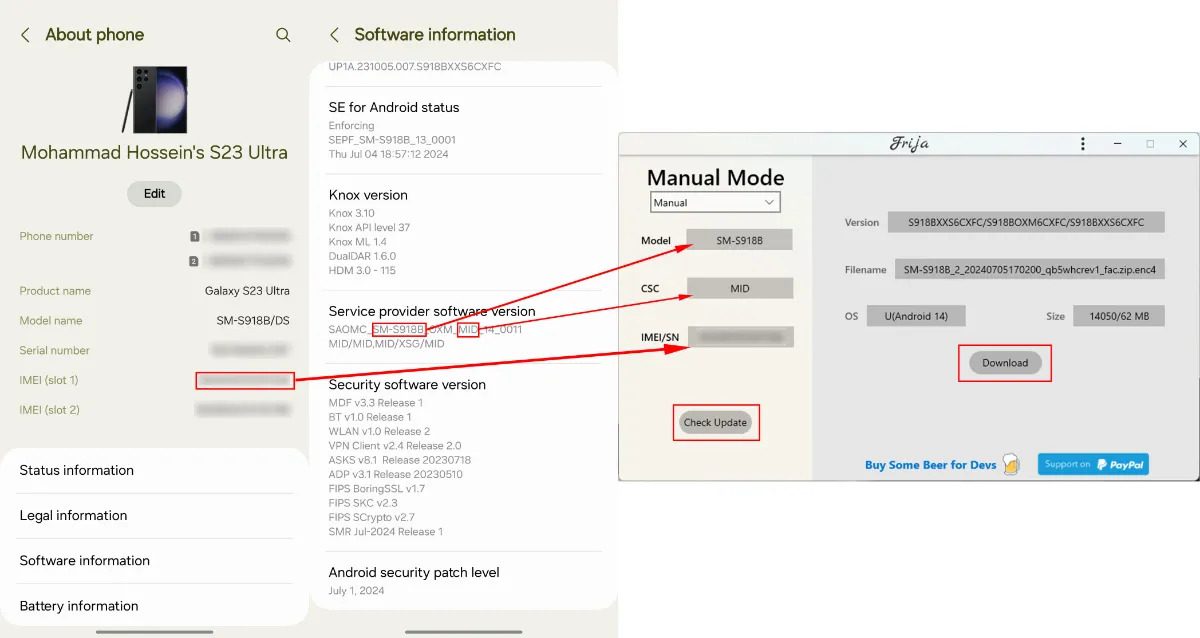Click Check Update in Frija

point(716,422)
